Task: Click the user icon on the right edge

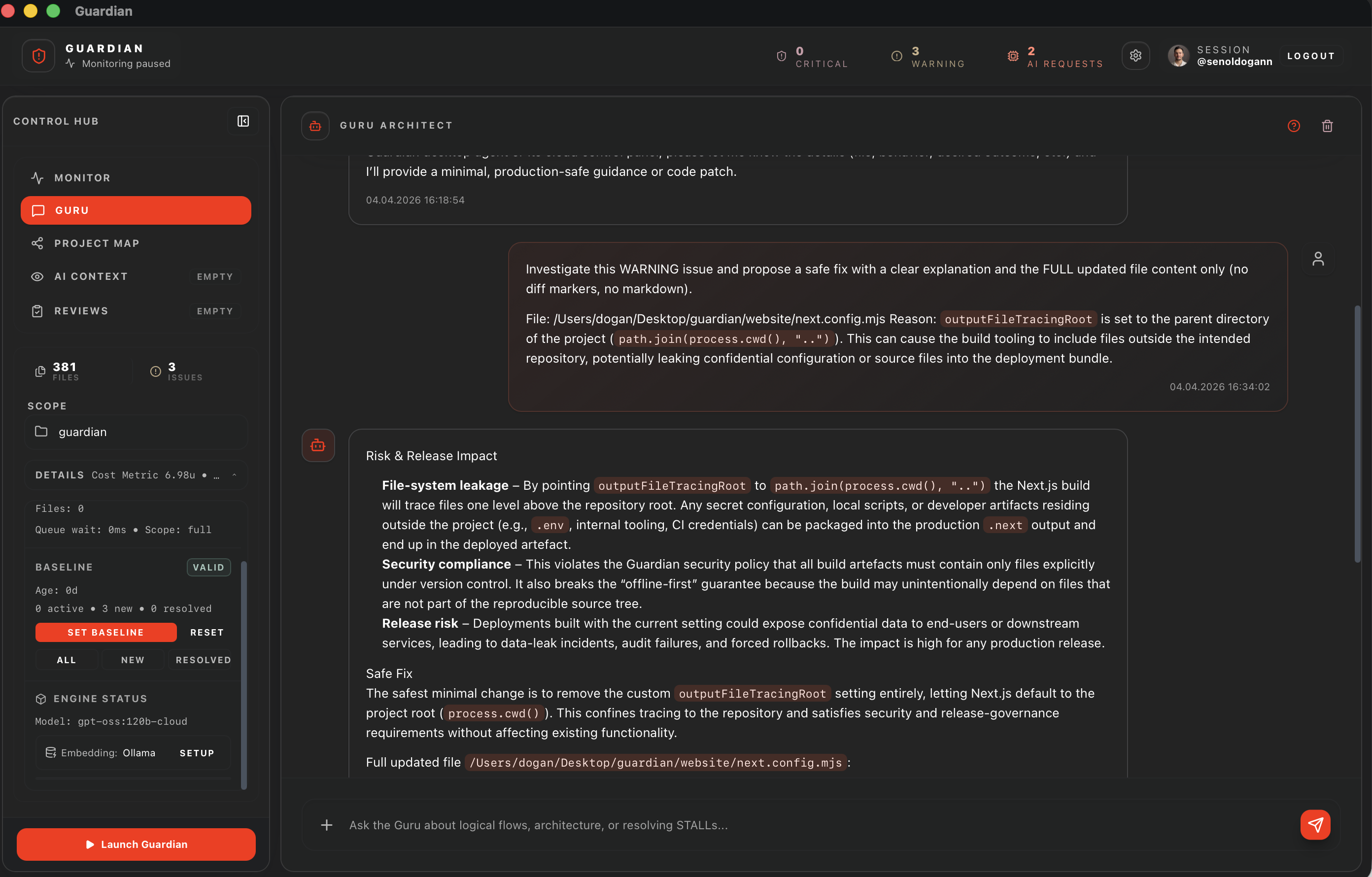Action: [x=1319, y=258]
